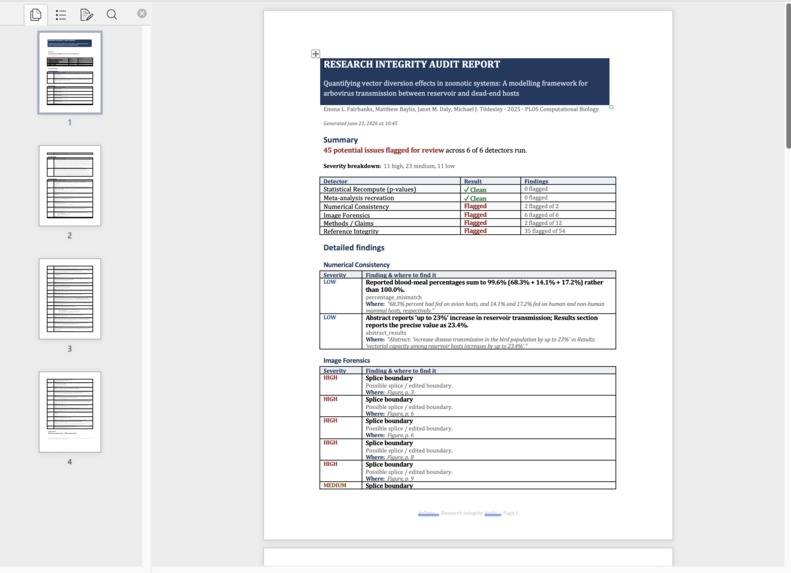
Task: Select page 4 thumbnail
Action: 70,412
